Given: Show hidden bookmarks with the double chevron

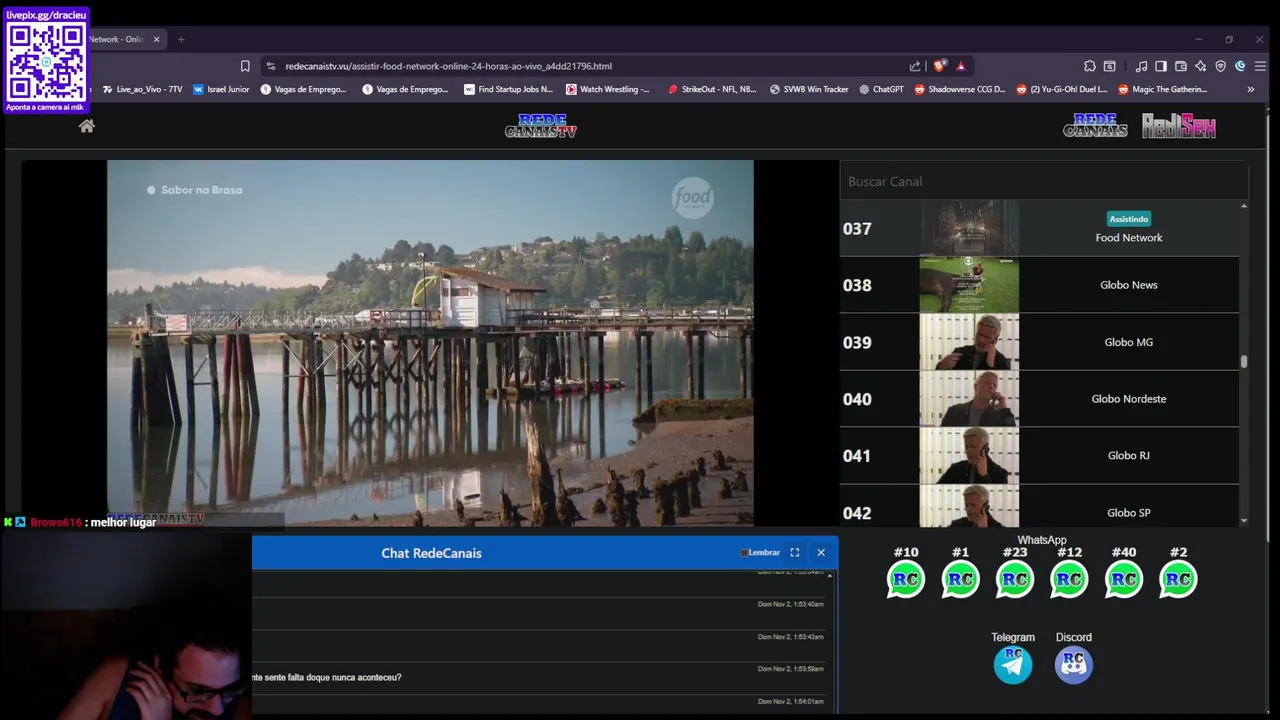Looking at the screenshot, I should [1250, 89].
